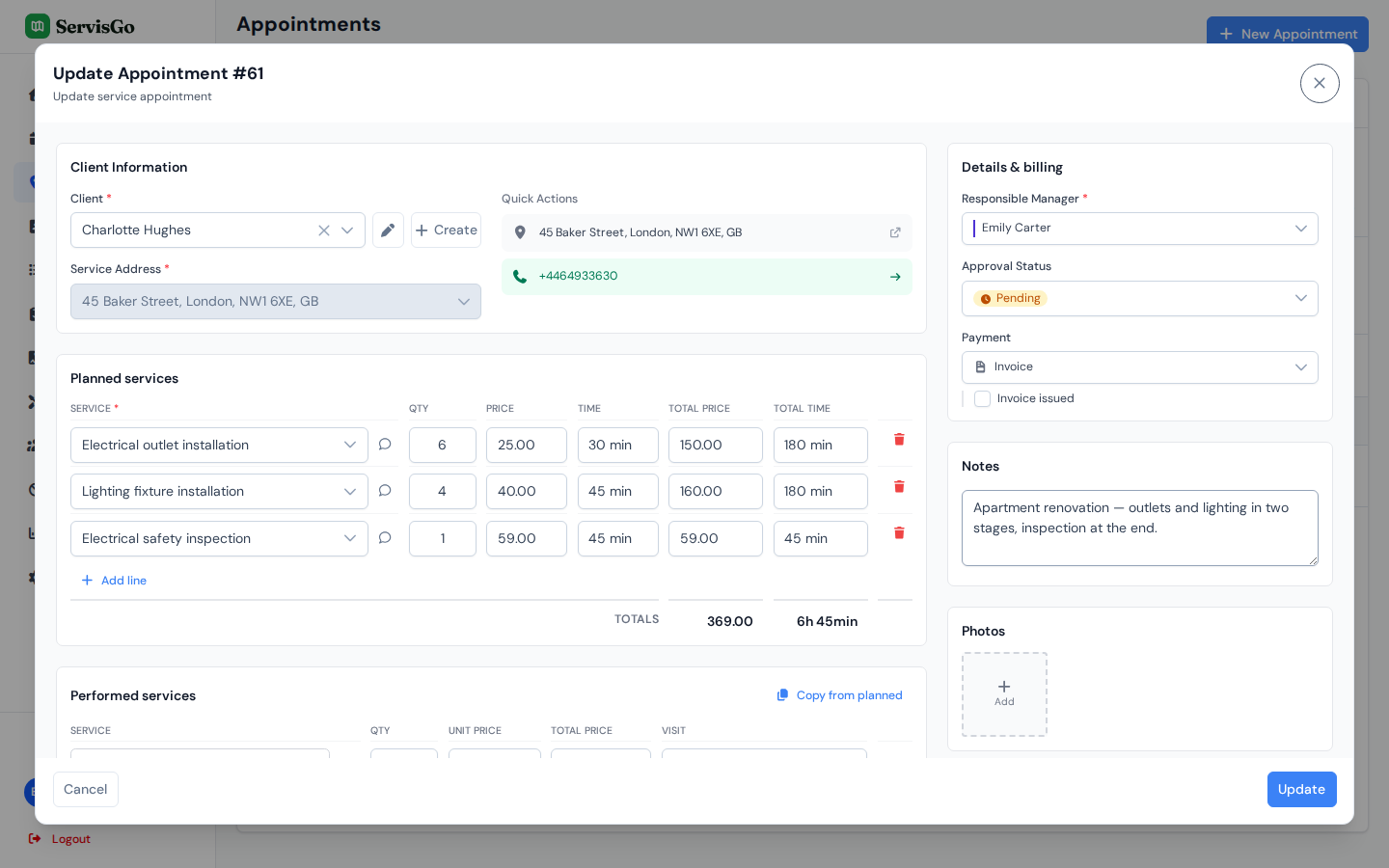Image resolution: width=1389 pixels, height=868 pixels.
Task: Open address in external link icon
Action: [x=895, y=232]
